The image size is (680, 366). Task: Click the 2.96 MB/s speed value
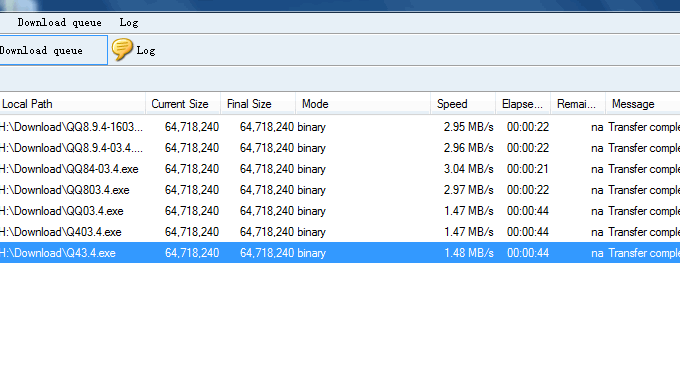pyautogui.click(x=468, y=148)
